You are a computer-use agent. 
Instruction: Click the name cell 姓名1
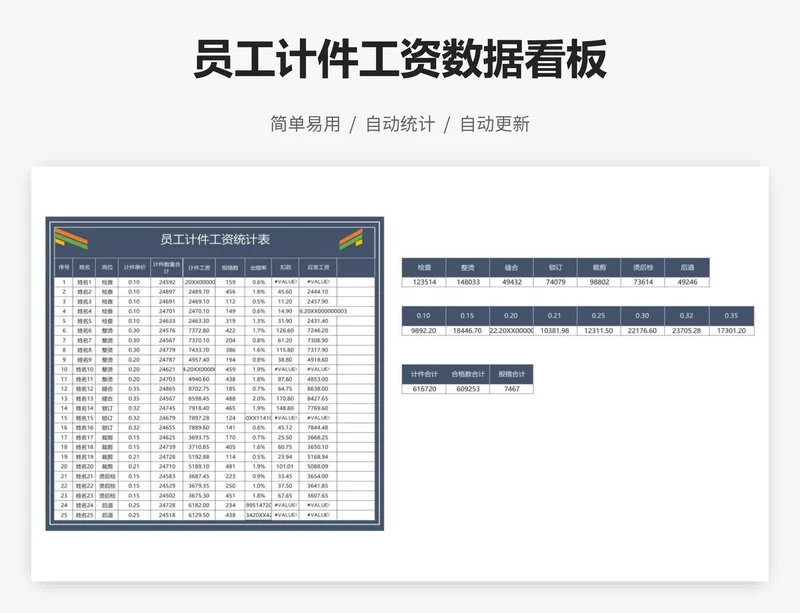tap(84, 282)
